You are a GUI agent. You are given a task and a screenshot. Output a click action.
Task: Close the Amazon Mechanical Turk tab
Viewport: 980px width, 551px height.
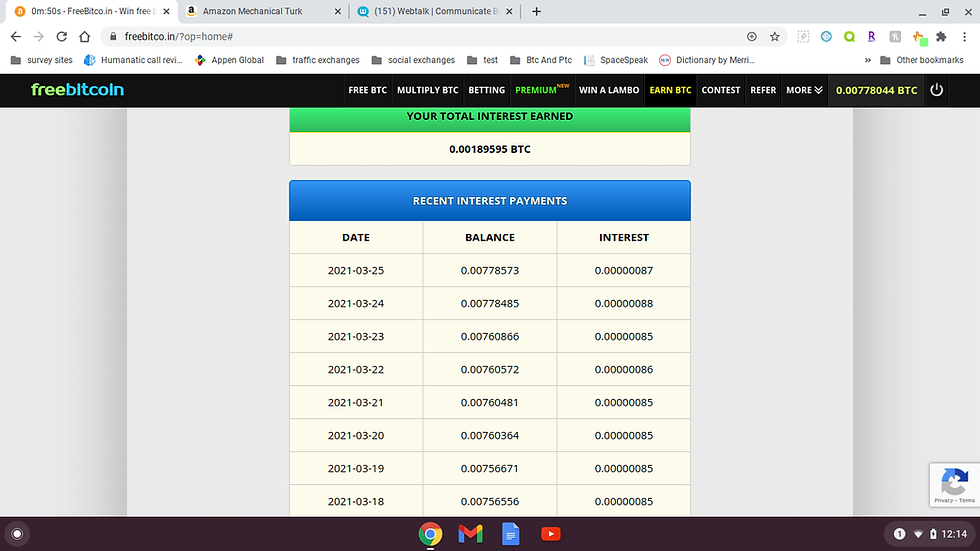pyautogui.click(x=338, y=11)
